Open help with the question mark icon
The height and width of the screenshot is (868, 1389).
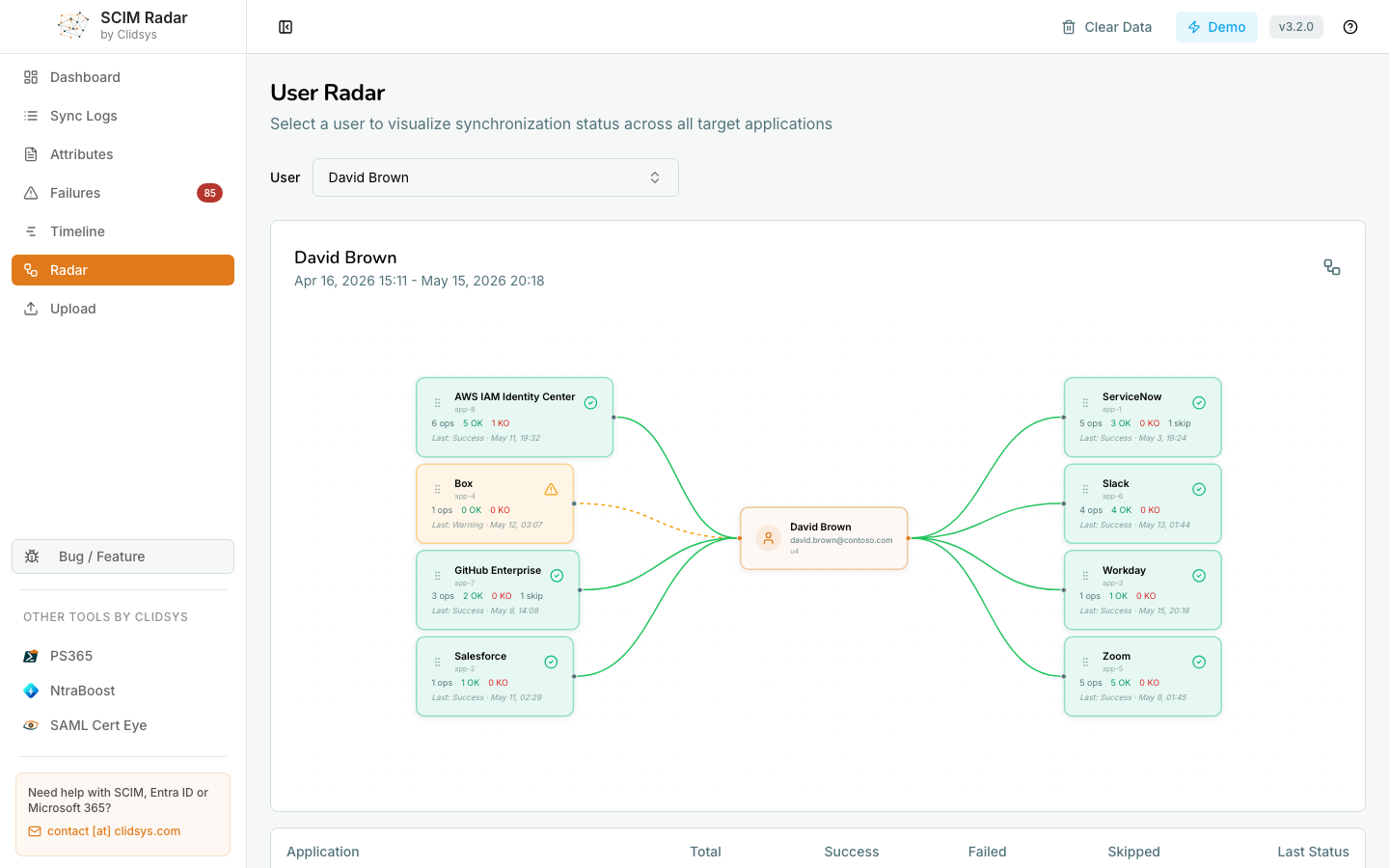tap(1350, 27)
